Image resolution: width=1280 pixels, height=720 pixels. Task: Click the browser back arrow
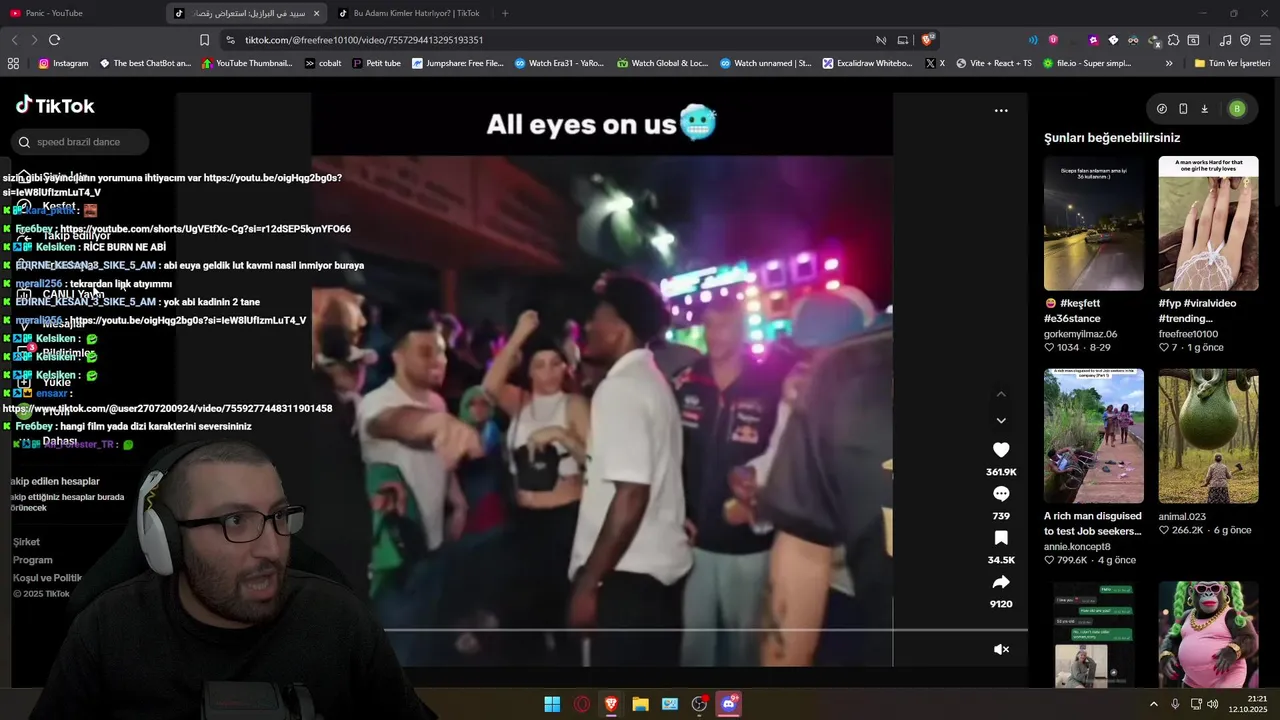(x=14, y=40)
